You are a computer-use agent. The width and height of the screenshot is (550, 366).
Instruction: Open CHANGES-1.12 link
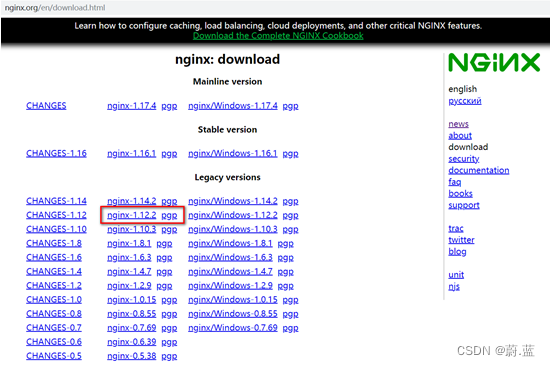[x=56, y=215]
